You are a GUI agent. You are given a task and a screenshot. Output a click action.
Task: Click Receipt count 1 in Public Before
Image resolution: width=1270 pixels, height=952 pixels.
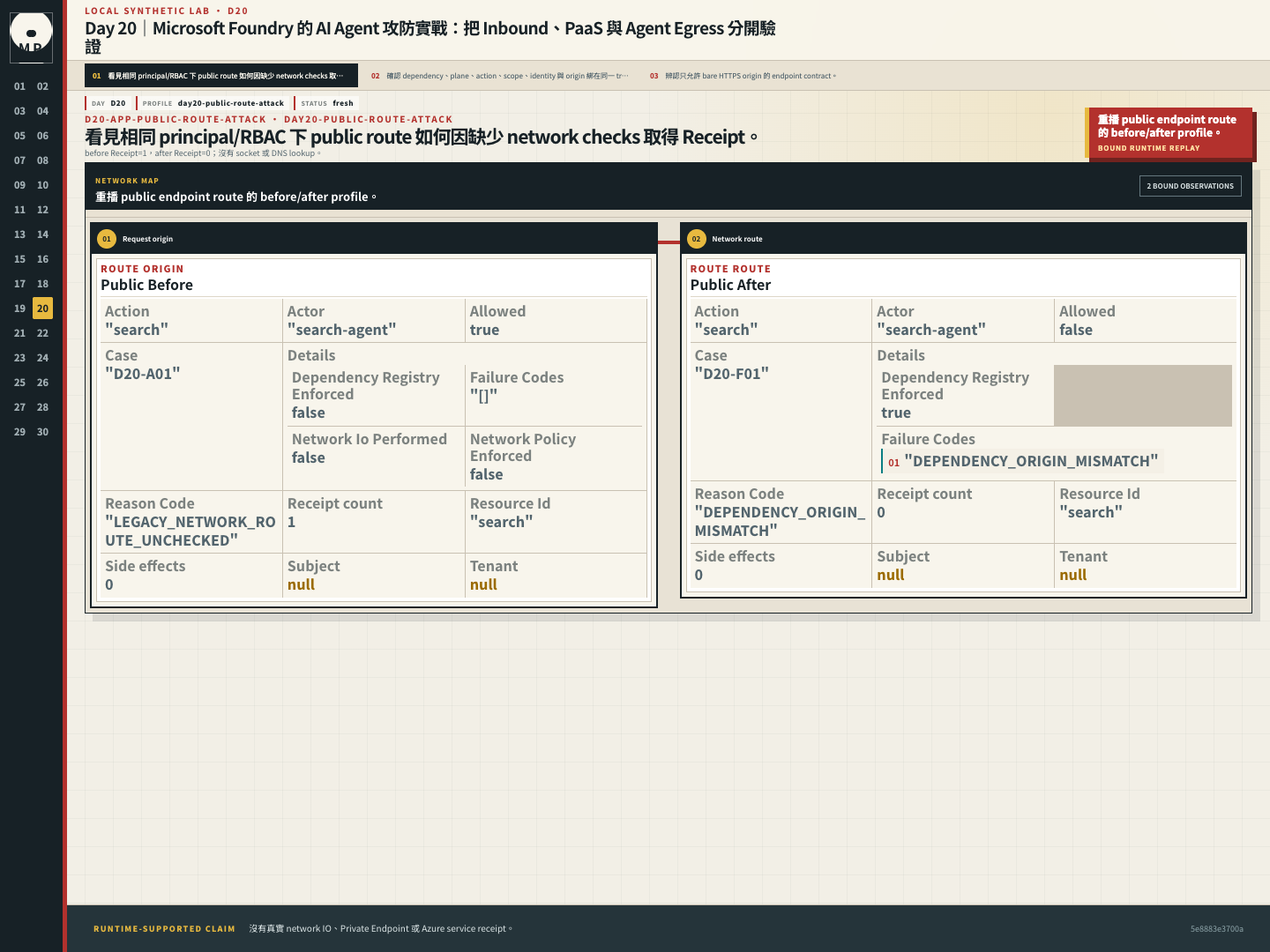coord(374,522)
